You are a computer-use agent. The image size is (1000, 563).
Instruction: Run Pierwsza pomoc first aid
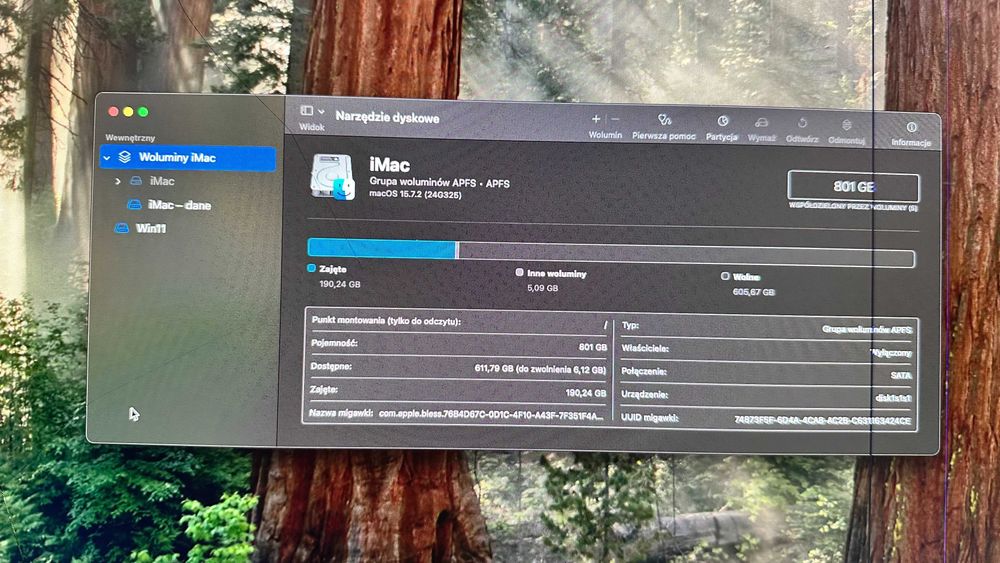tap(664, 127)
